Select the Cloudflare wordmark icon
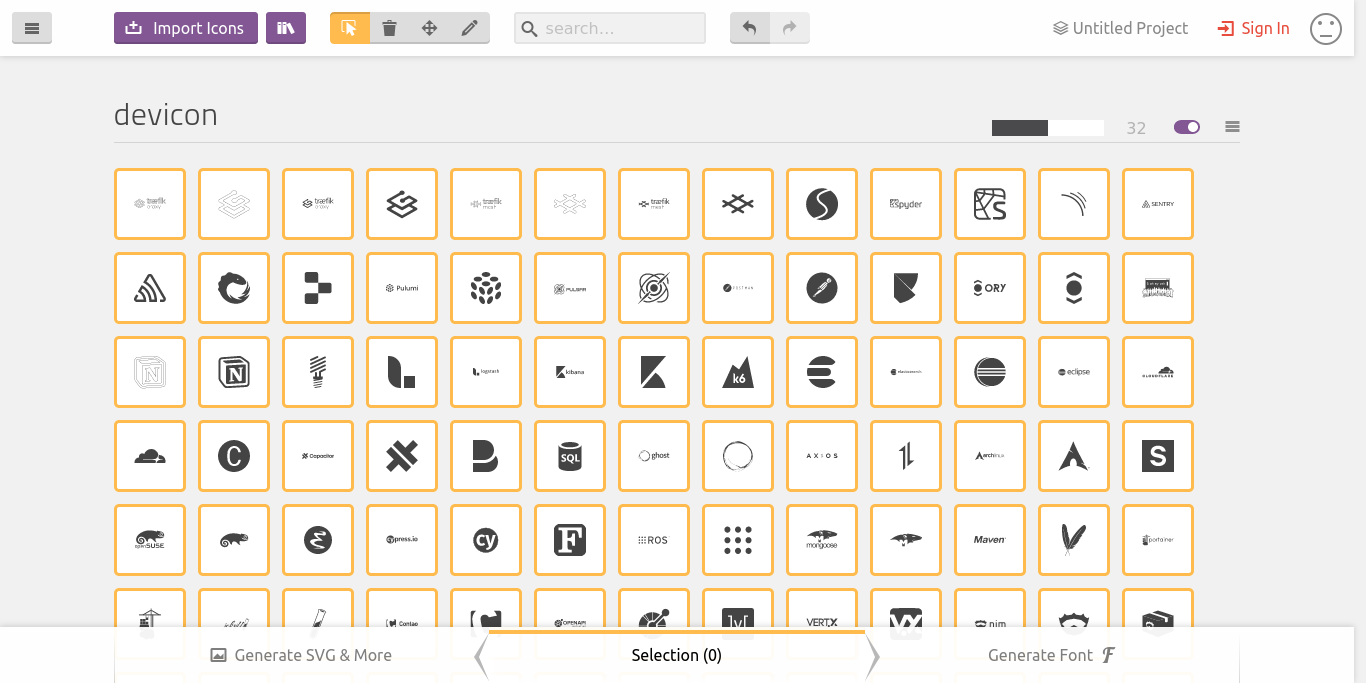The height and width of the screenshot is (683, 1366). [1158, 372]
